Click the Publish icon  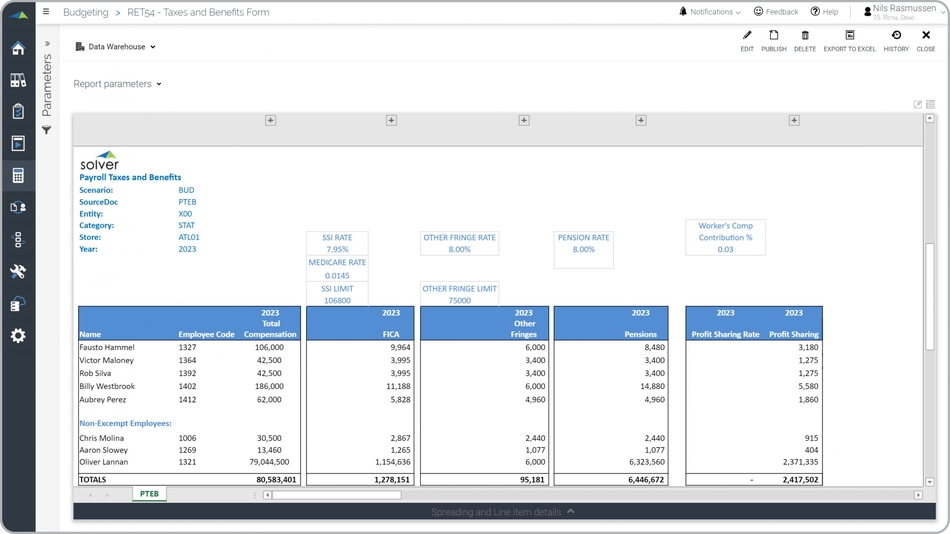pyautogui.click(x=773, y=36)
